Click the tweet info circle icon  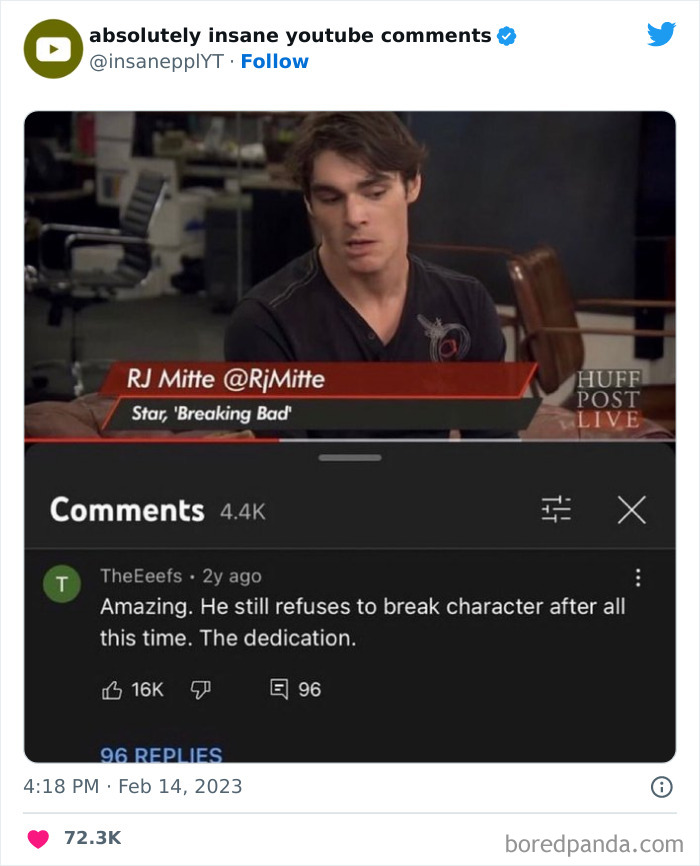click(x=661, y=786)
